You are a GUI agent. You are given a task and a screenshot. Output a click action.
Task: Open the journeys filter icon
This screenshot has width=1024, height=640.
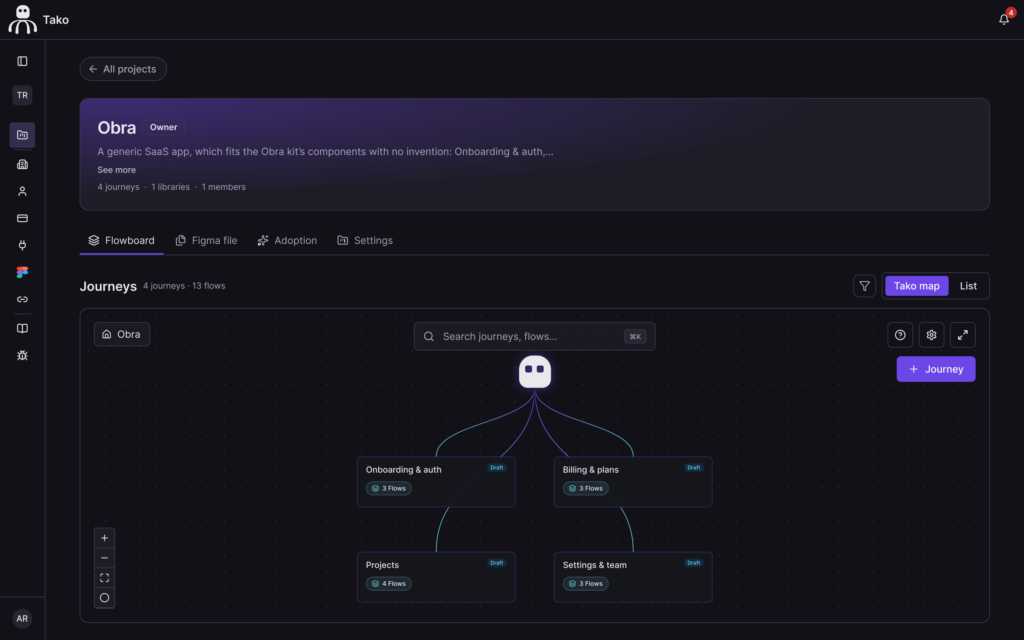pyautogui.click(x=864, y=286)
